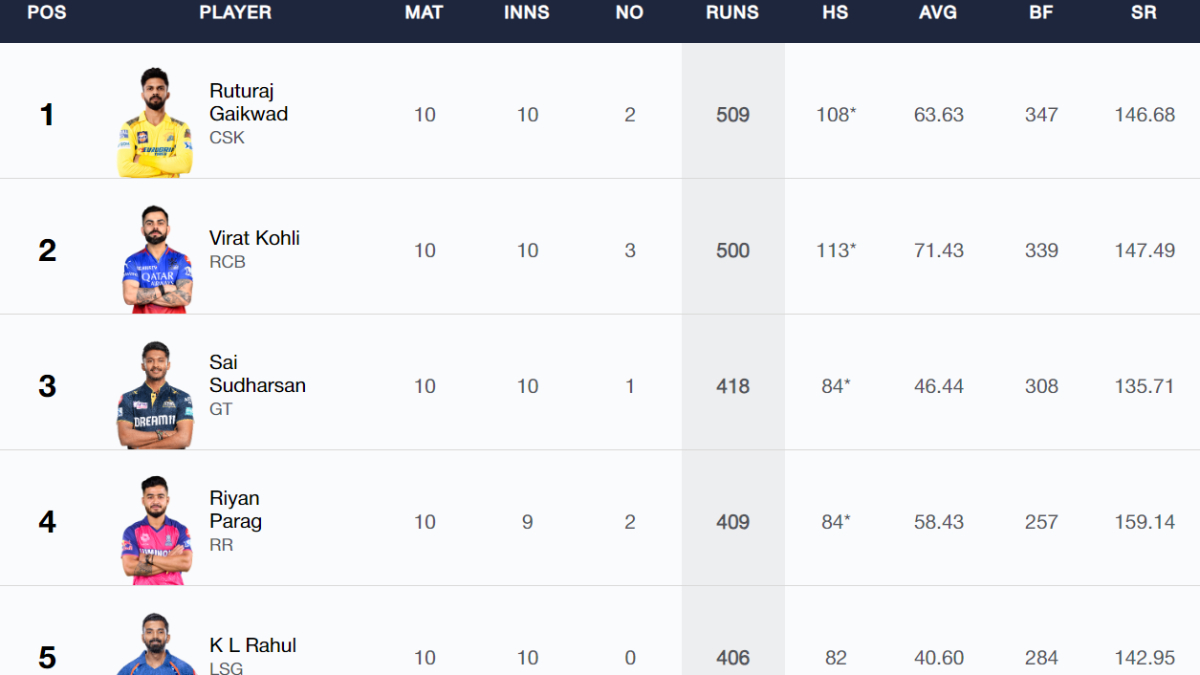Click the BF column header
Image resolution: width=1200 pixels, height=675 pixels.
pos(1041,13)
